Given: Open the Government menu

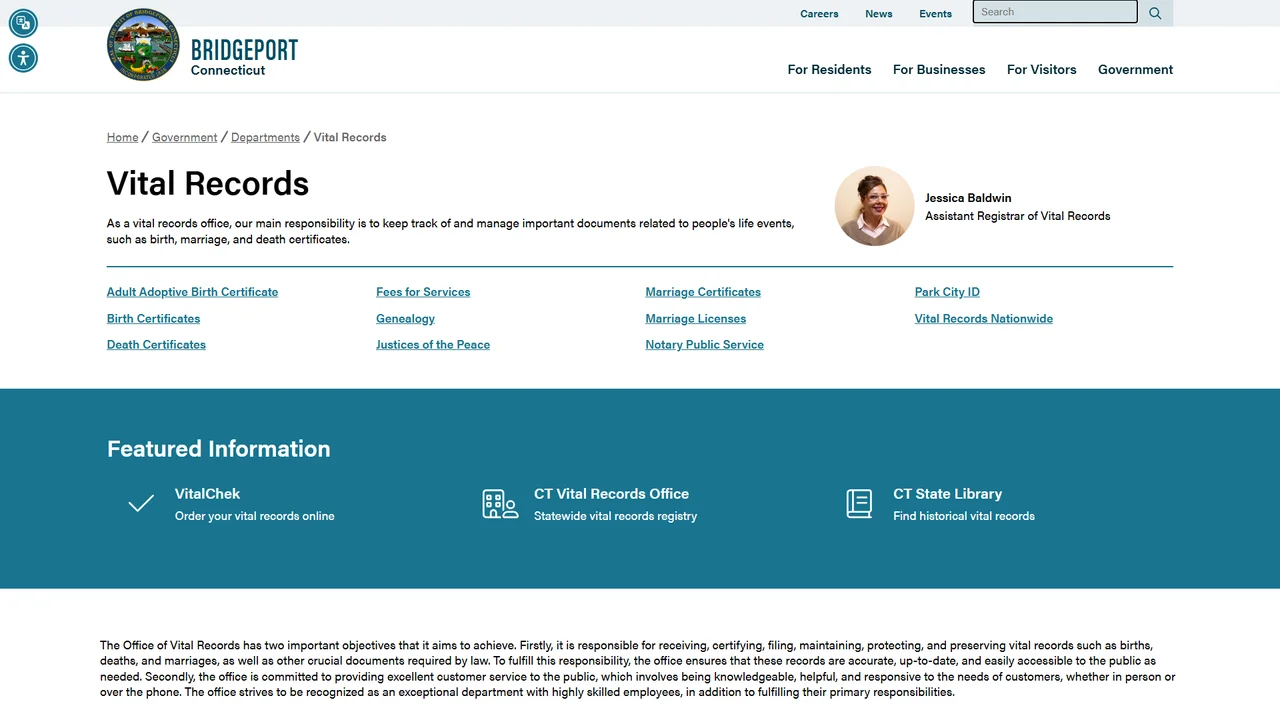Looking at the screenshot, I should click(1135, 69).
